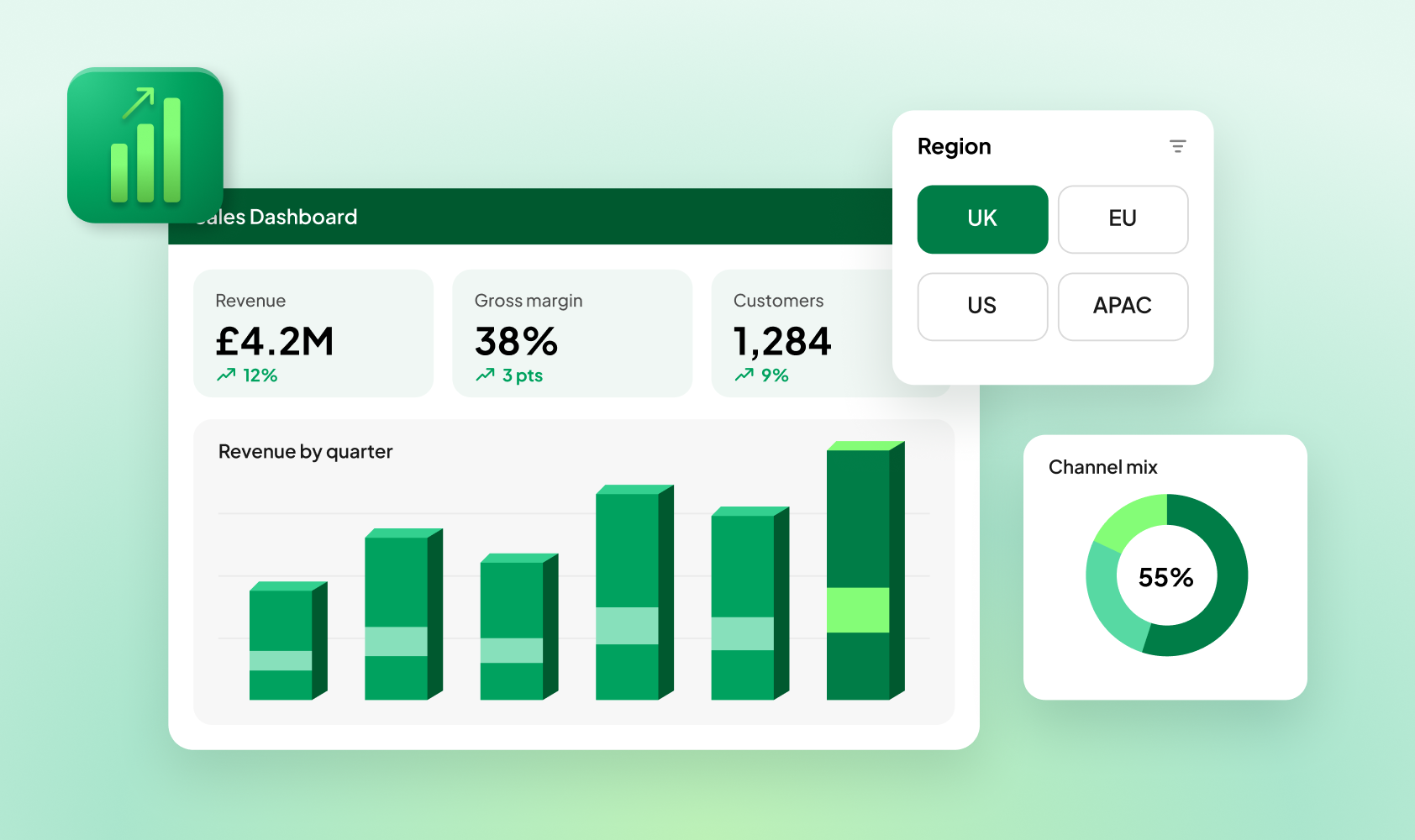Click the 3 pts margin change
The width and height of the screenshot is (1415, 840).
(x=523, y=375)
